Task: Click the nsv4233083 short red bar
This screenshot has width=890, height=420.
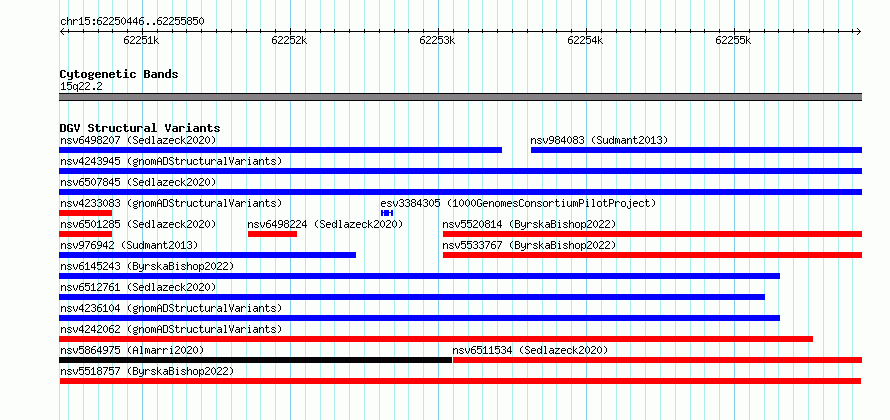Action: coord(86,213)
